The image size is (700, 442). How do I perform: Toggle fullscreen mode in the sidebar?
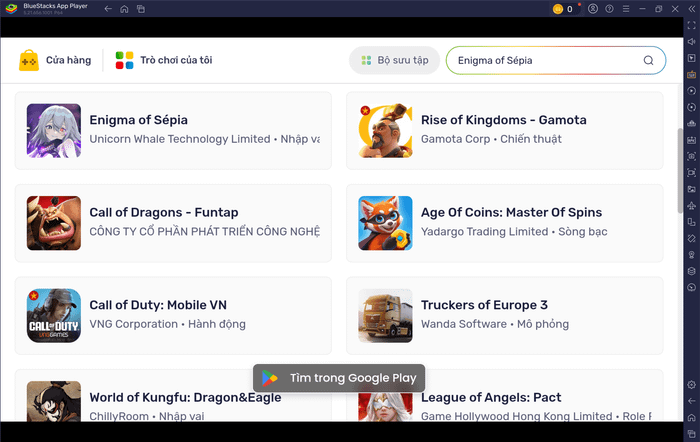coord(692,25)
